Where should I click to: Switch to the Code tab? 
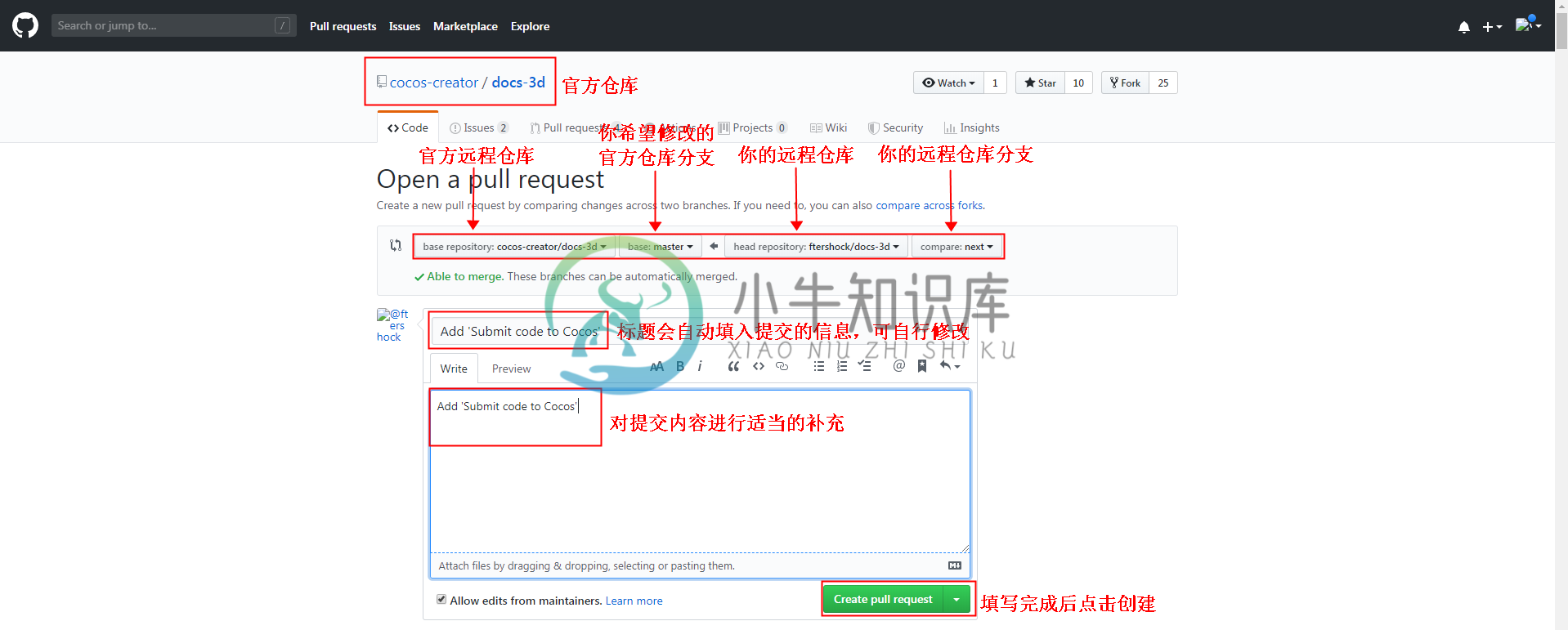coord(408,127)
